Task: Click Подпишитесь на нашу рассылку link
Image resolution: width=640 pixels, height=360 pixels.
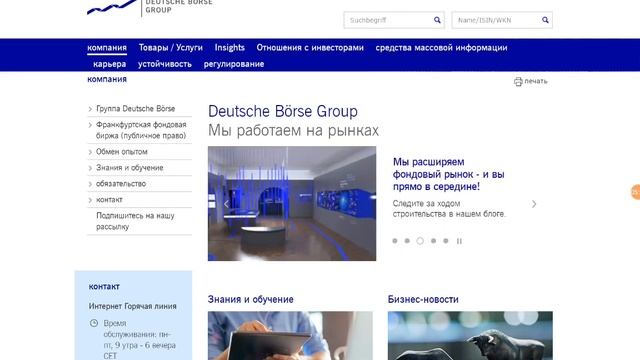Action: coord(135,221)
